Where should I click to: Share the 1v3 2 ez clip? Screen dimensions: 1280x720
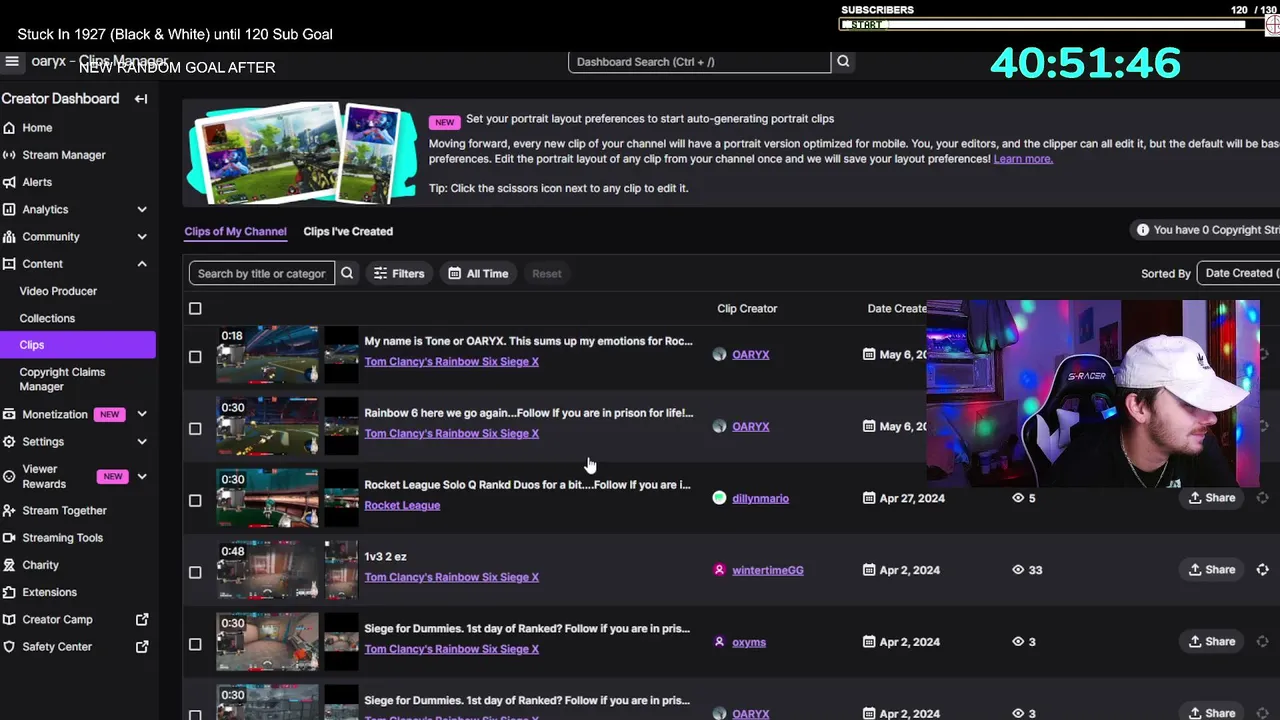(1211, 570)
